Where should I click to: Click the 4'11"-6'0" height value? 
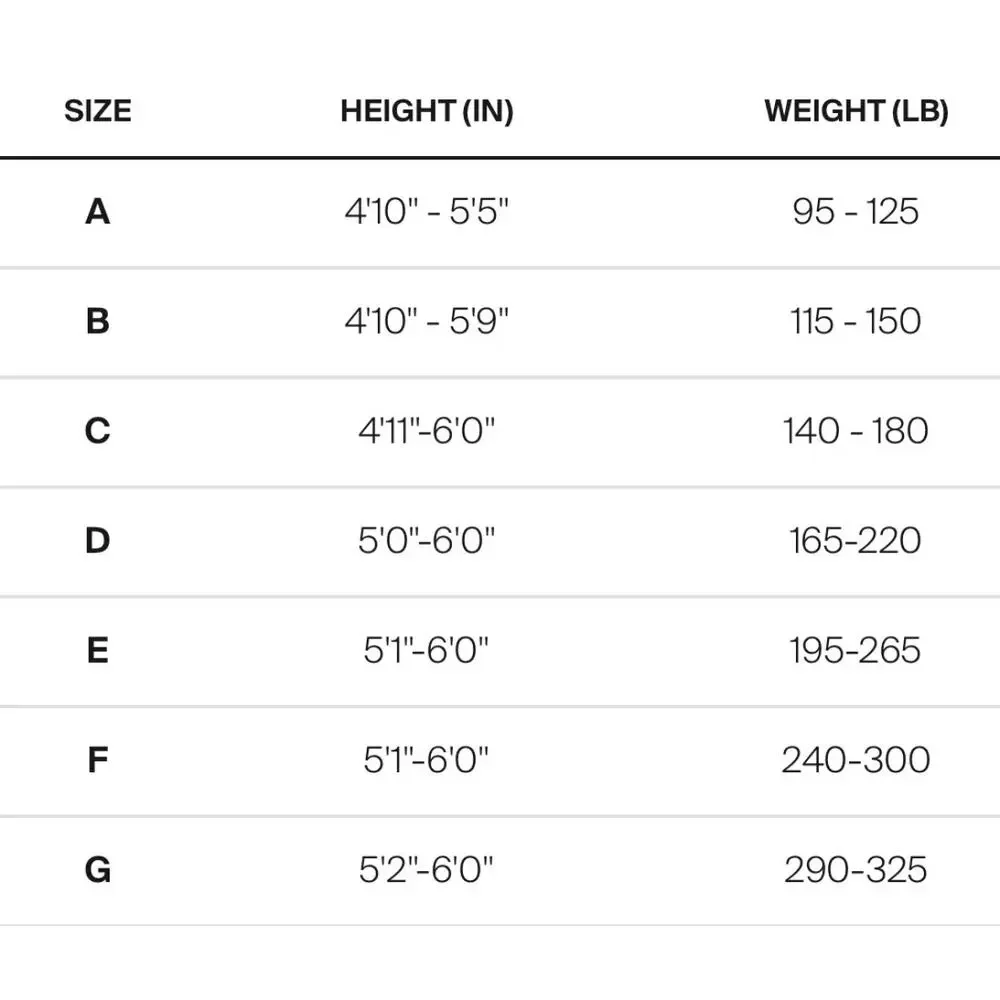tap(427, 430)
